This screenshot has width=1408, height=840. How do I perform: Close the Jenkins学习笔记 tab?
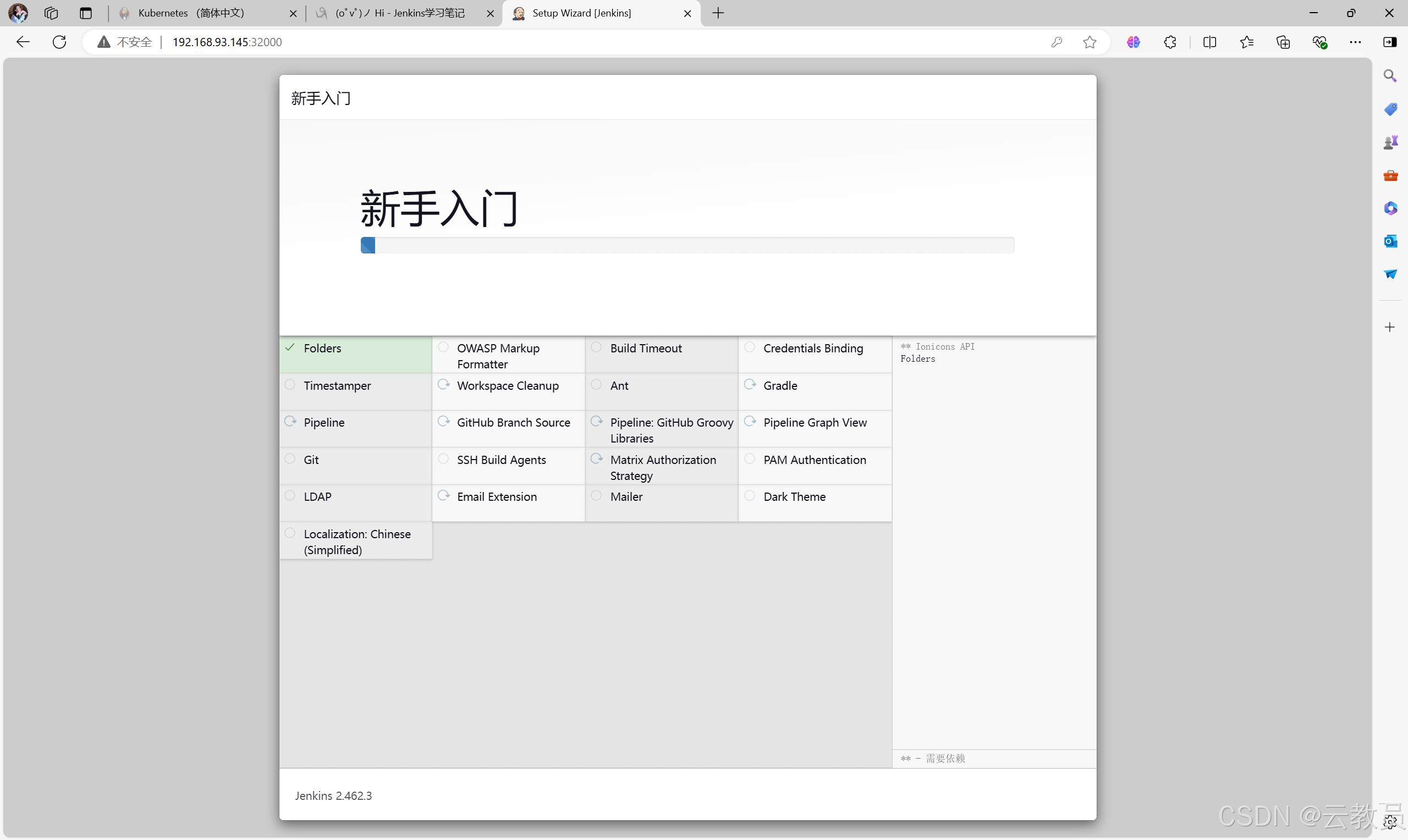point(490,14)
